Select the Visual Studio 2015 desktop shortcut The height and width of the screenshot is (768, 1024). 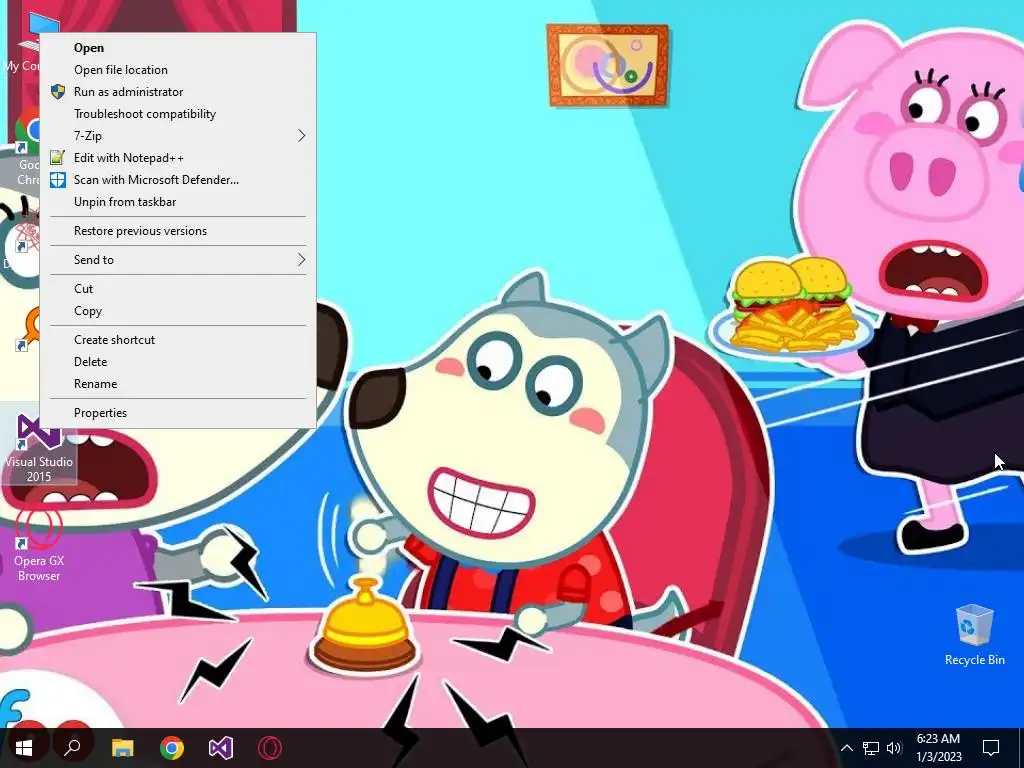point(39,449)
